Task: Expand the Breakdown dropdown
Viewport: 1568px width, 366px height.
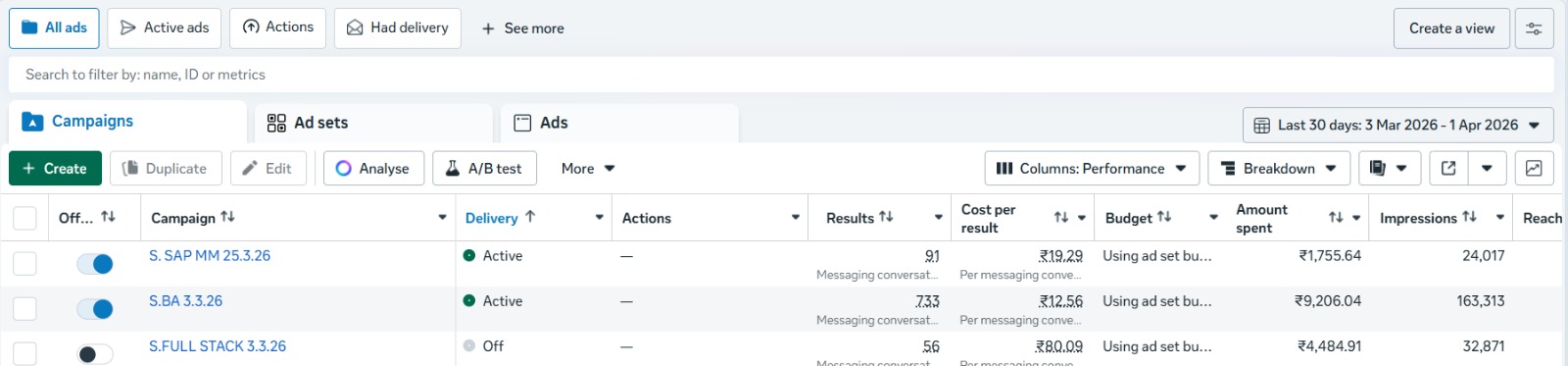Action: [x=1279, y=169]
